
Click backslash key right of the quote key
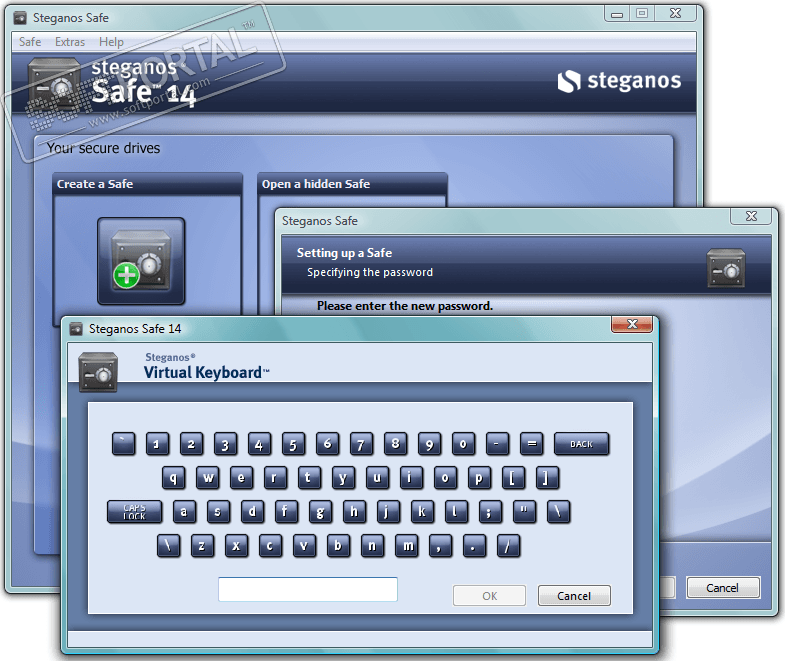(559, 512)
